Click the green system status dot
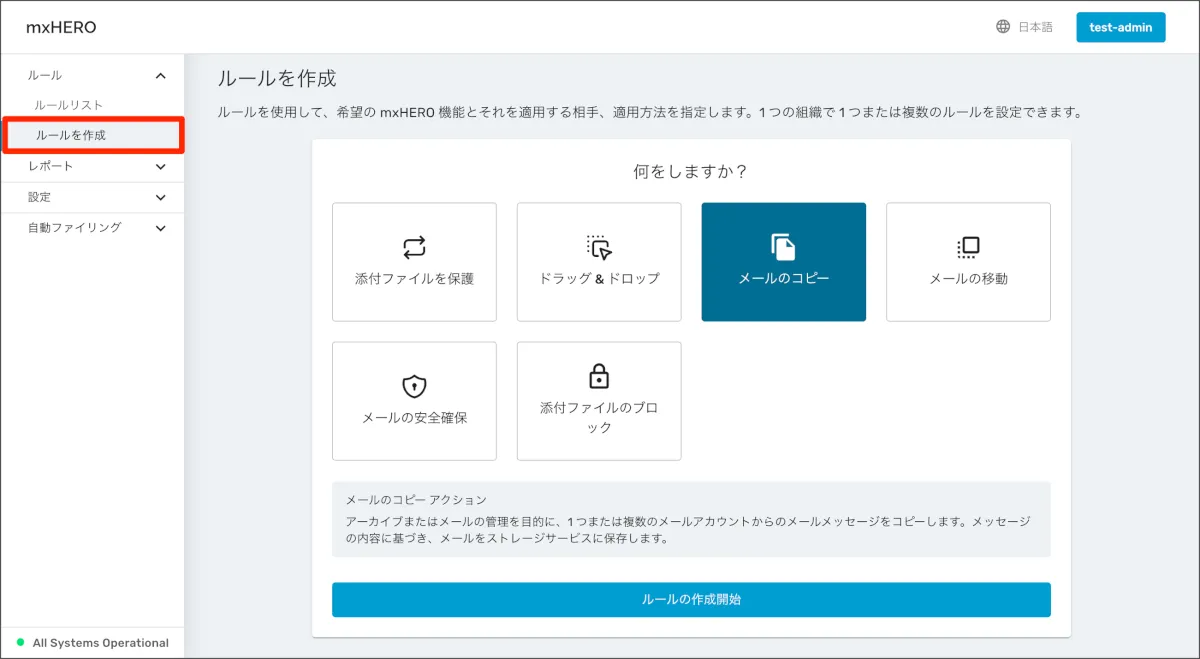This screenshot has width=1200, height=659. pos(20,643)
